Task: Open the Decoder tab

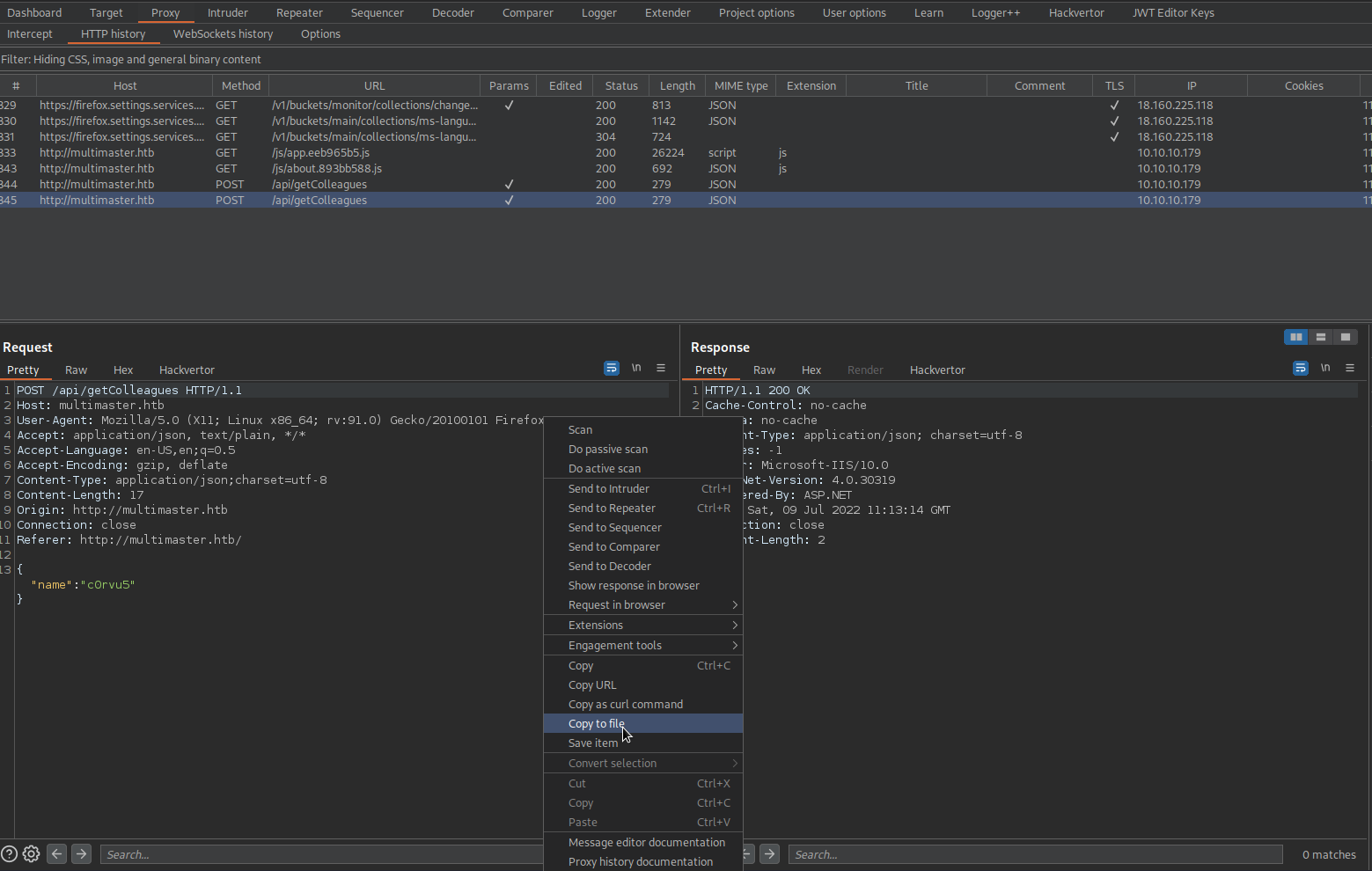Action: [x=453, y=12]
